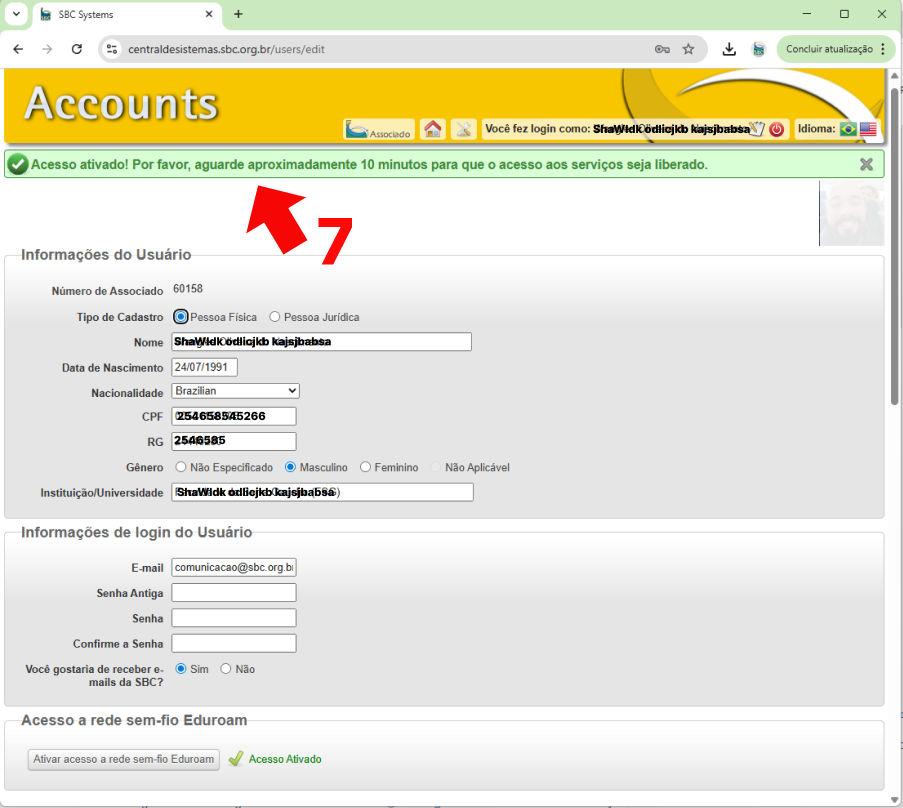Select Feminino gender radio button
Viewport: 903px width, 808px height.
[366, 467]
